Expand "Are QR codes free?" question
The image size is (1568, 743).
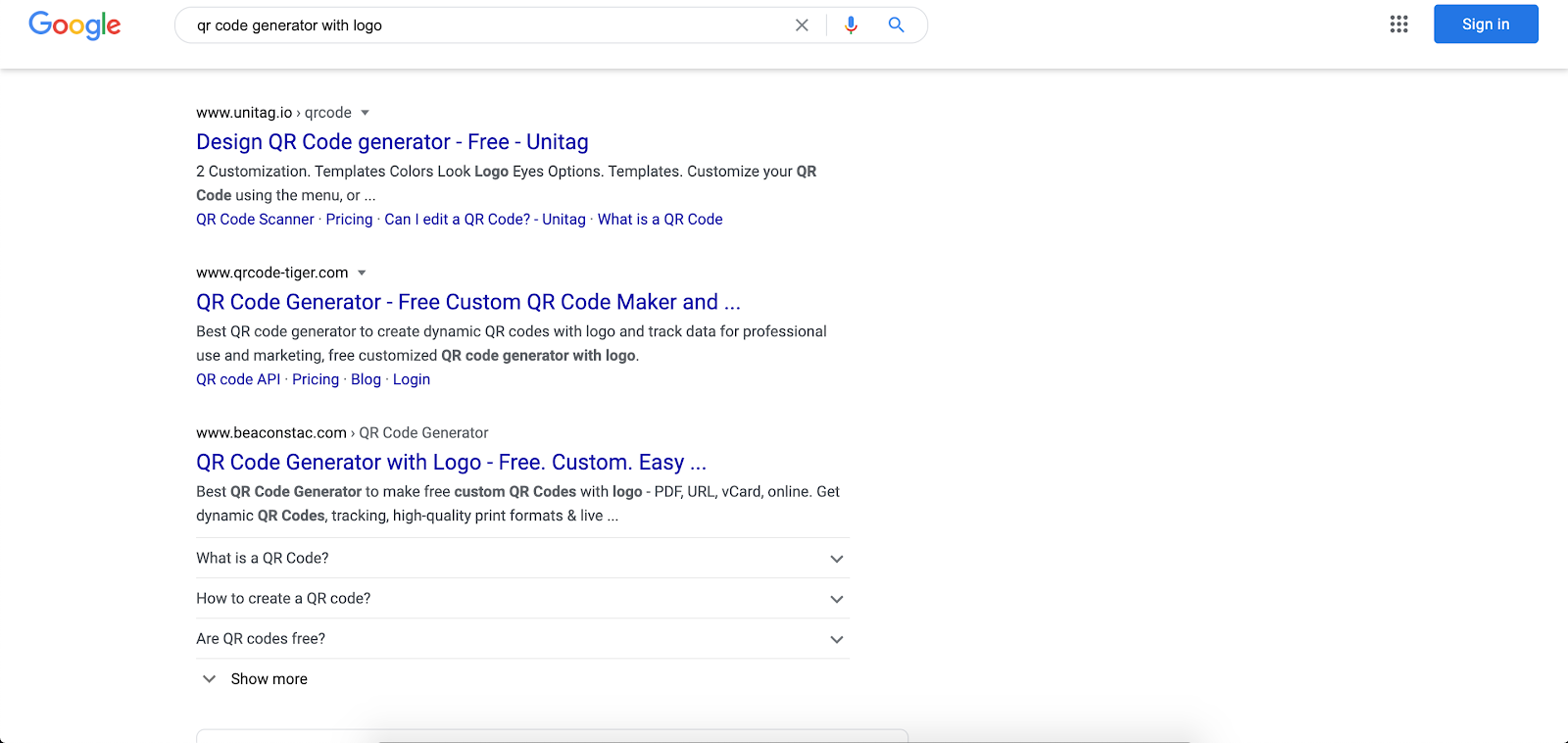click(836, 639)
